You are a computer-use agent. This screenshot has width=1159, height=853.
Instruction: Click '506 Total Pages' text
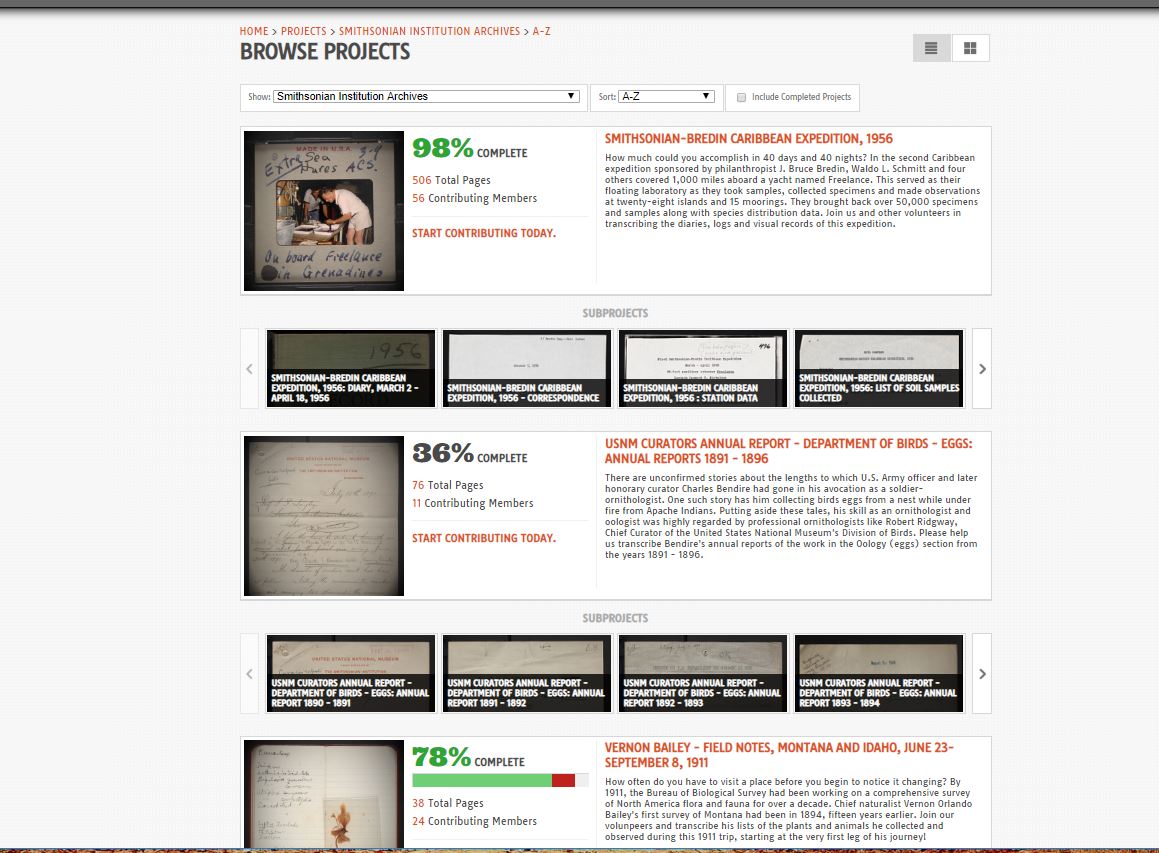(x=451, y=180)
